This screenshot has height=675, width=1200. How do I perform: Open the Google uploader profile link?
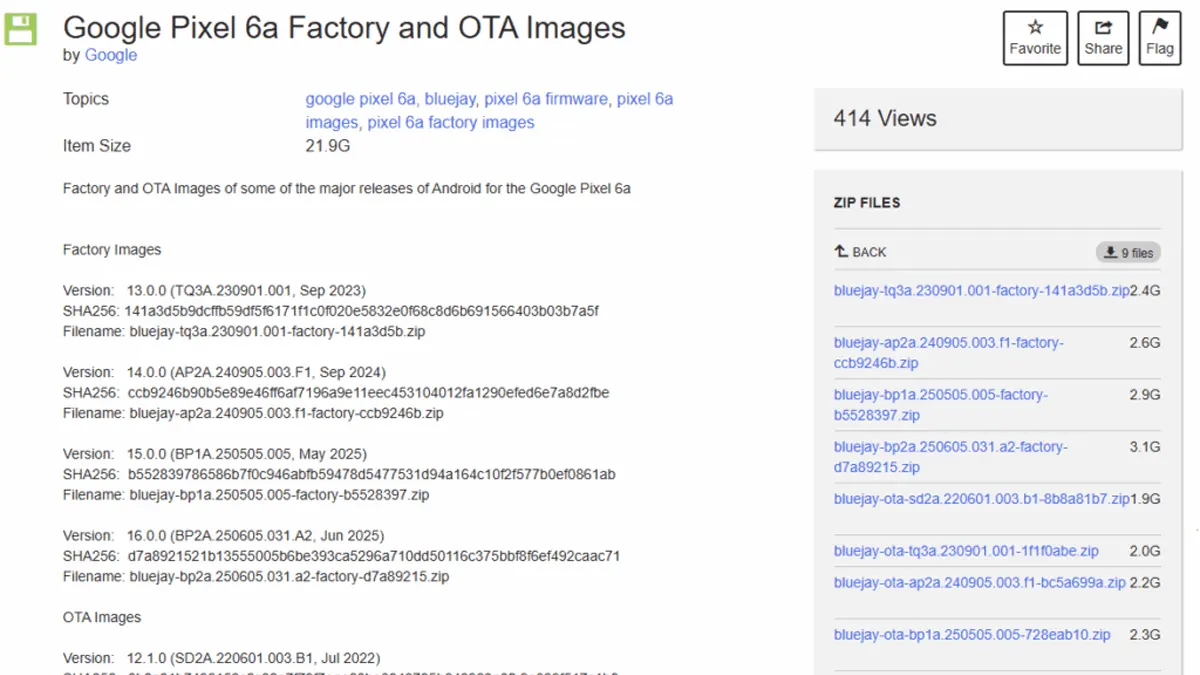pos(110,55)
